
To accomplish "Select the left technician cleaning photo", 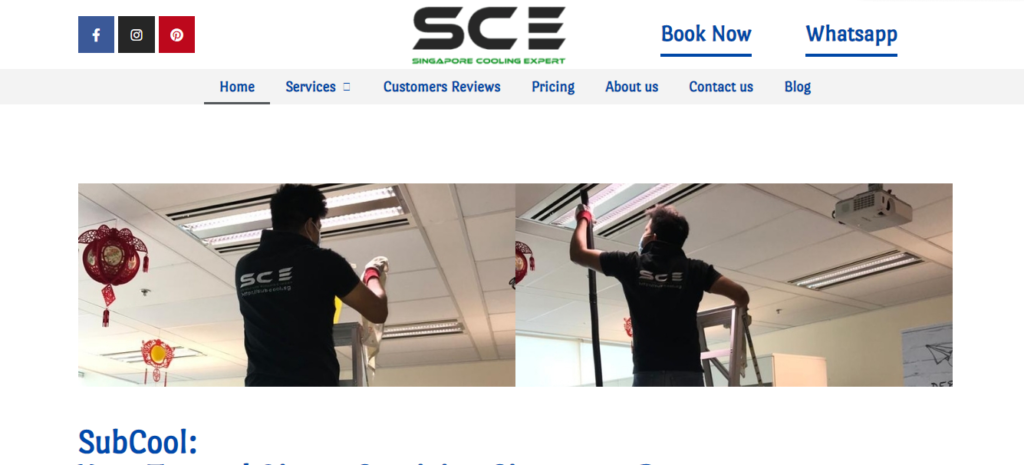I will 296,285.
